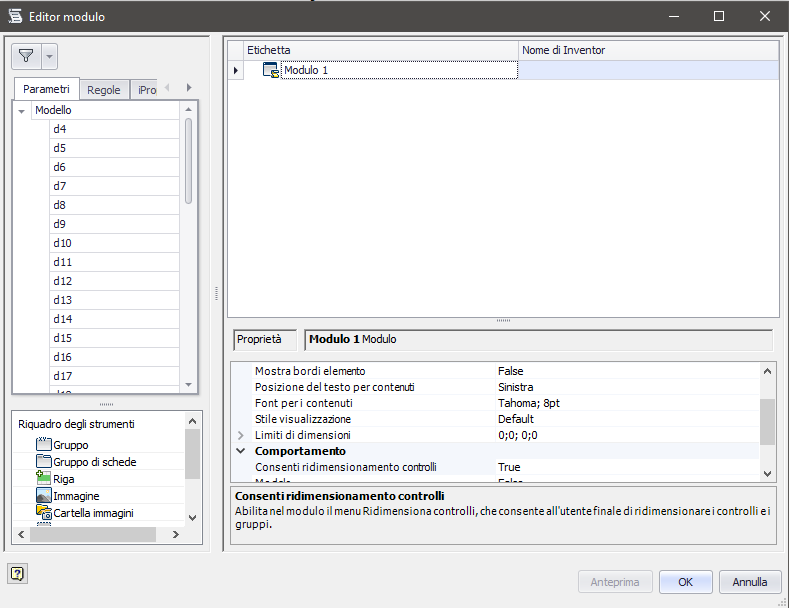Click Posizione del testo value Sinistra
Viewport: 789px width, 608px height.
point(516,388)
